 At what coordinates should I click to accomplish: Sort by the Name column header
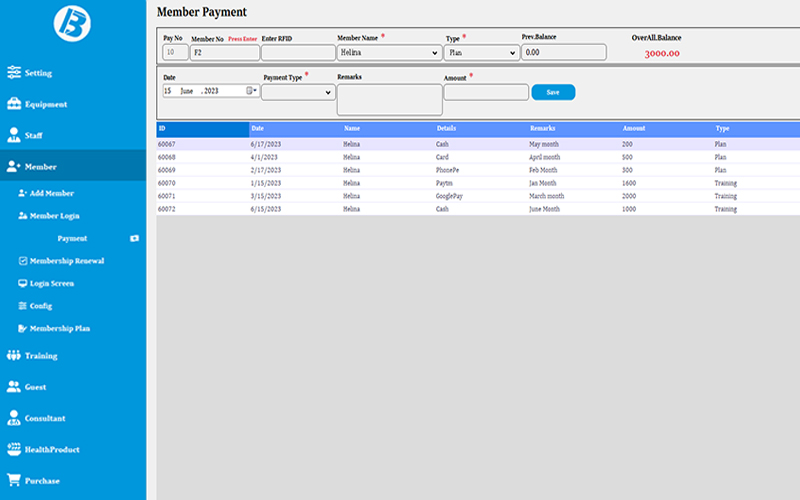click(388, 129)
